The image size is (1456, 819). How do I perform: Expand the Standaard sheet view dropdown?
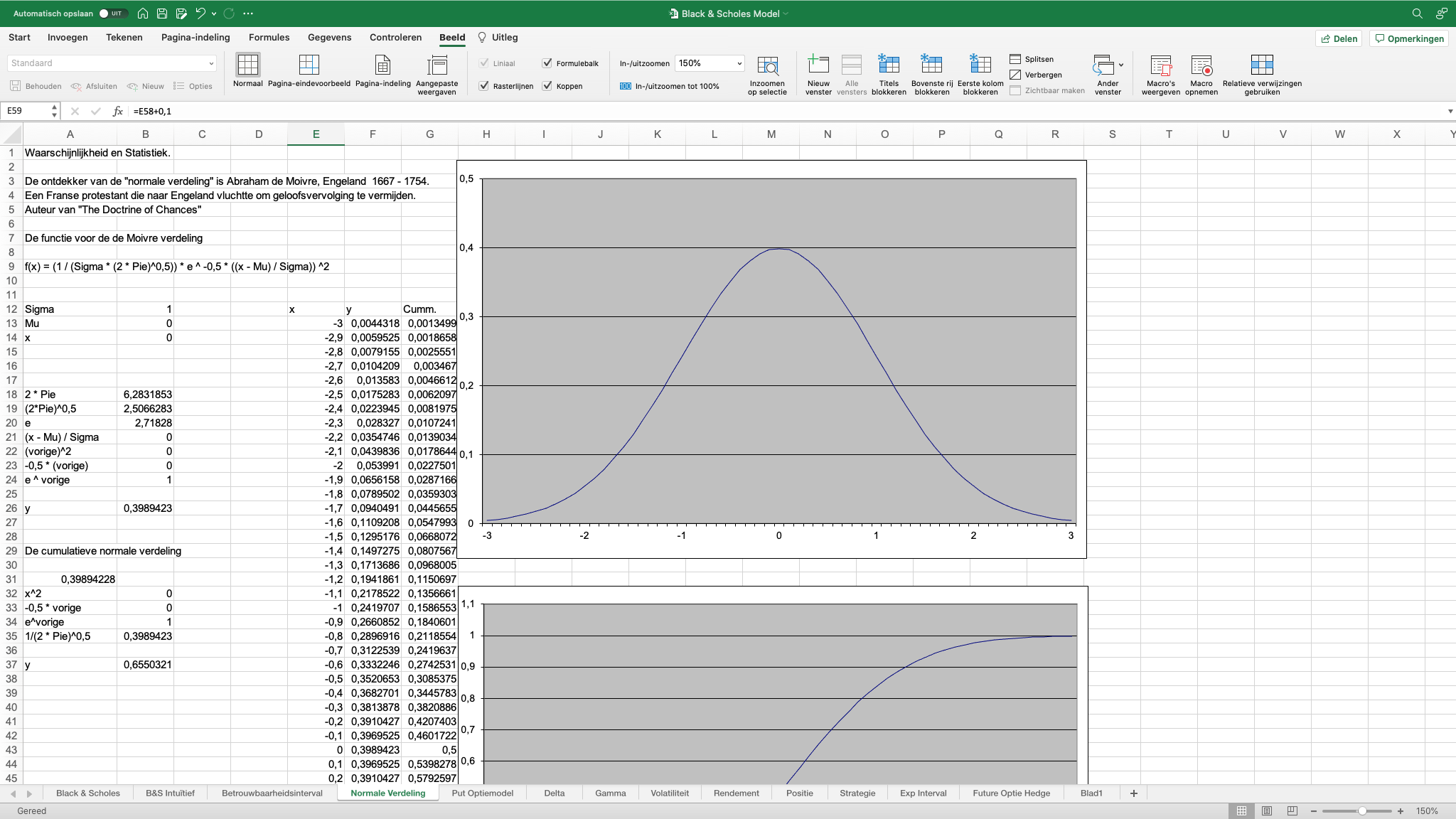pyautogui.click(x=211, y=63)
